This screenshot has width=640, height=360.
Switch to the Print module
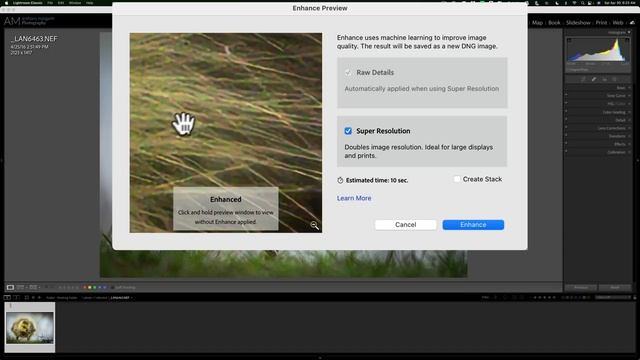click(x=601, y=23)
